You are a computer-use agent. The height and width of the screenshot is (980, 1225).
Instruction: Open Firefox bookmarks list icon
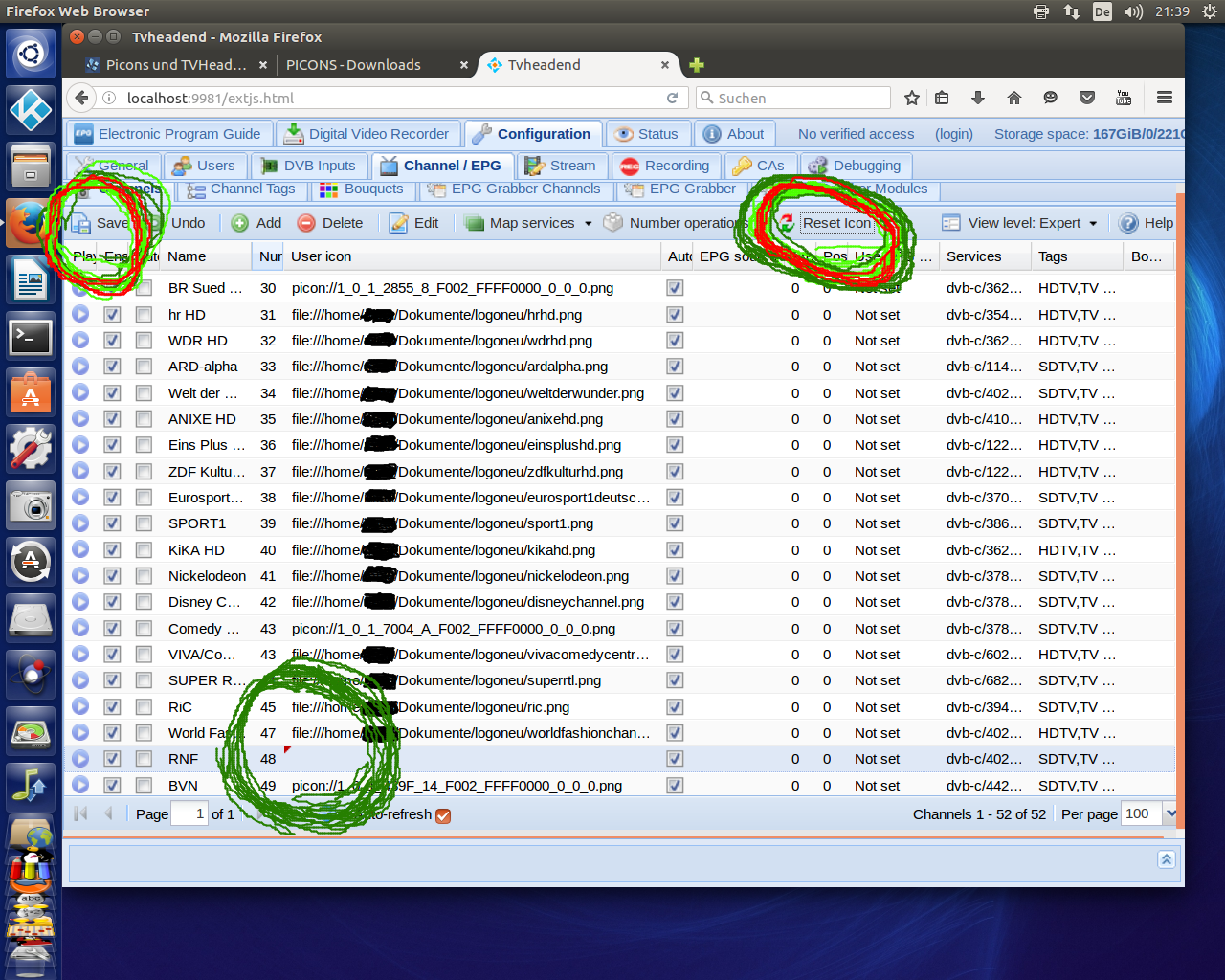[942, 98]
